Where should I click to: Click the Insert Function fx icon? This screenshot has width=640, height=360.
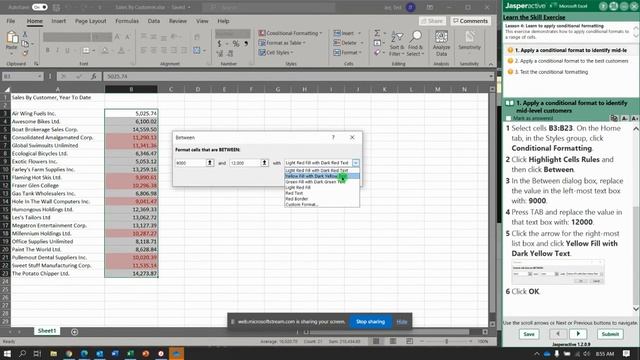[93, 76]
